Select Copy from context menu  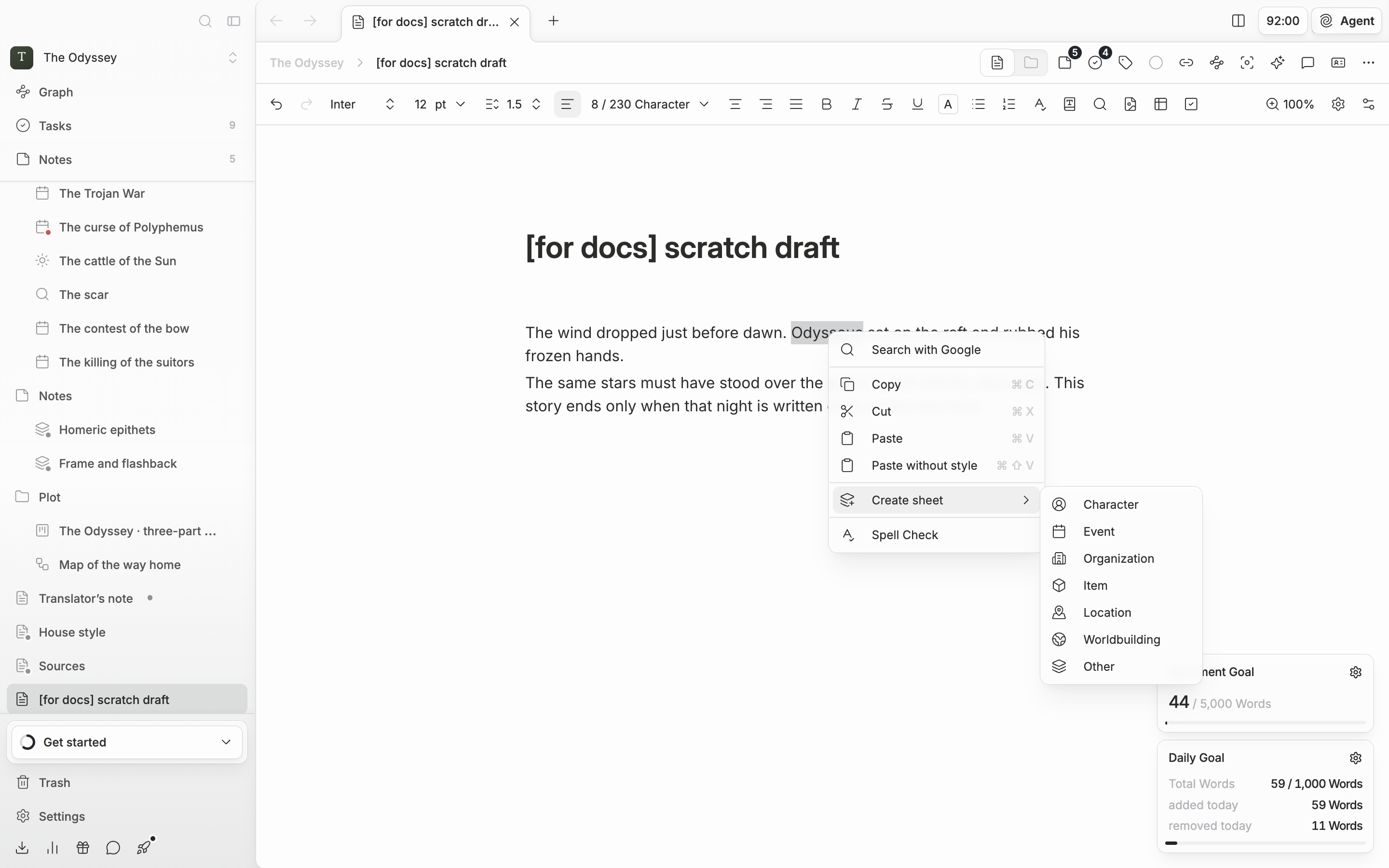click(936, 384)
